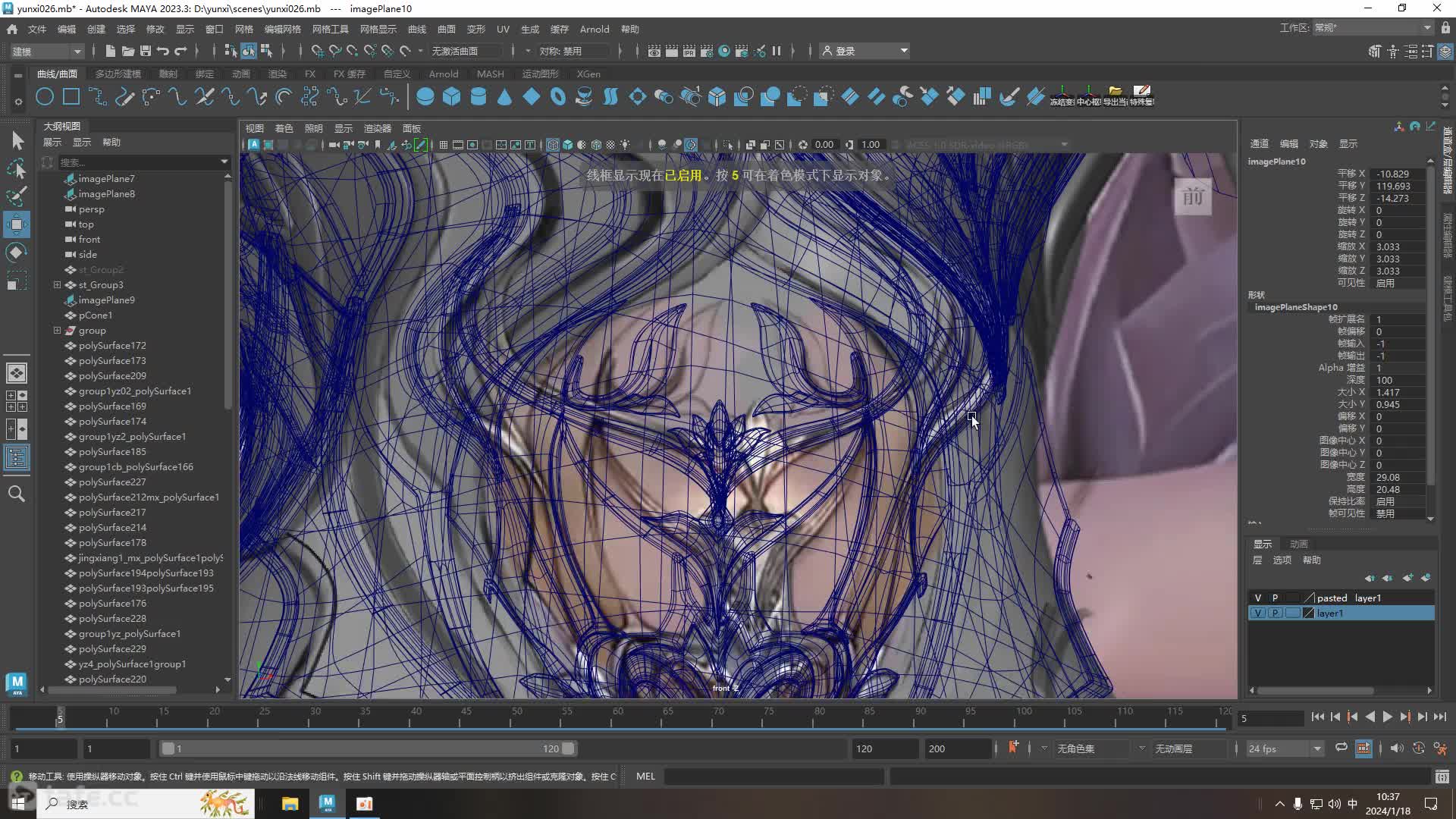Click the Home icon in menu bar

(12, 29)
